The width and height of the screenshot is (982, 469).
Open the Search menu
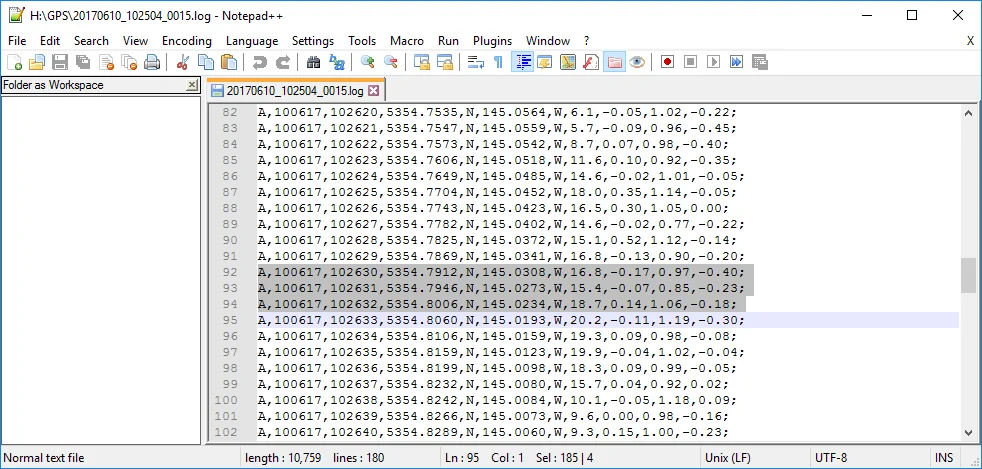91,41
